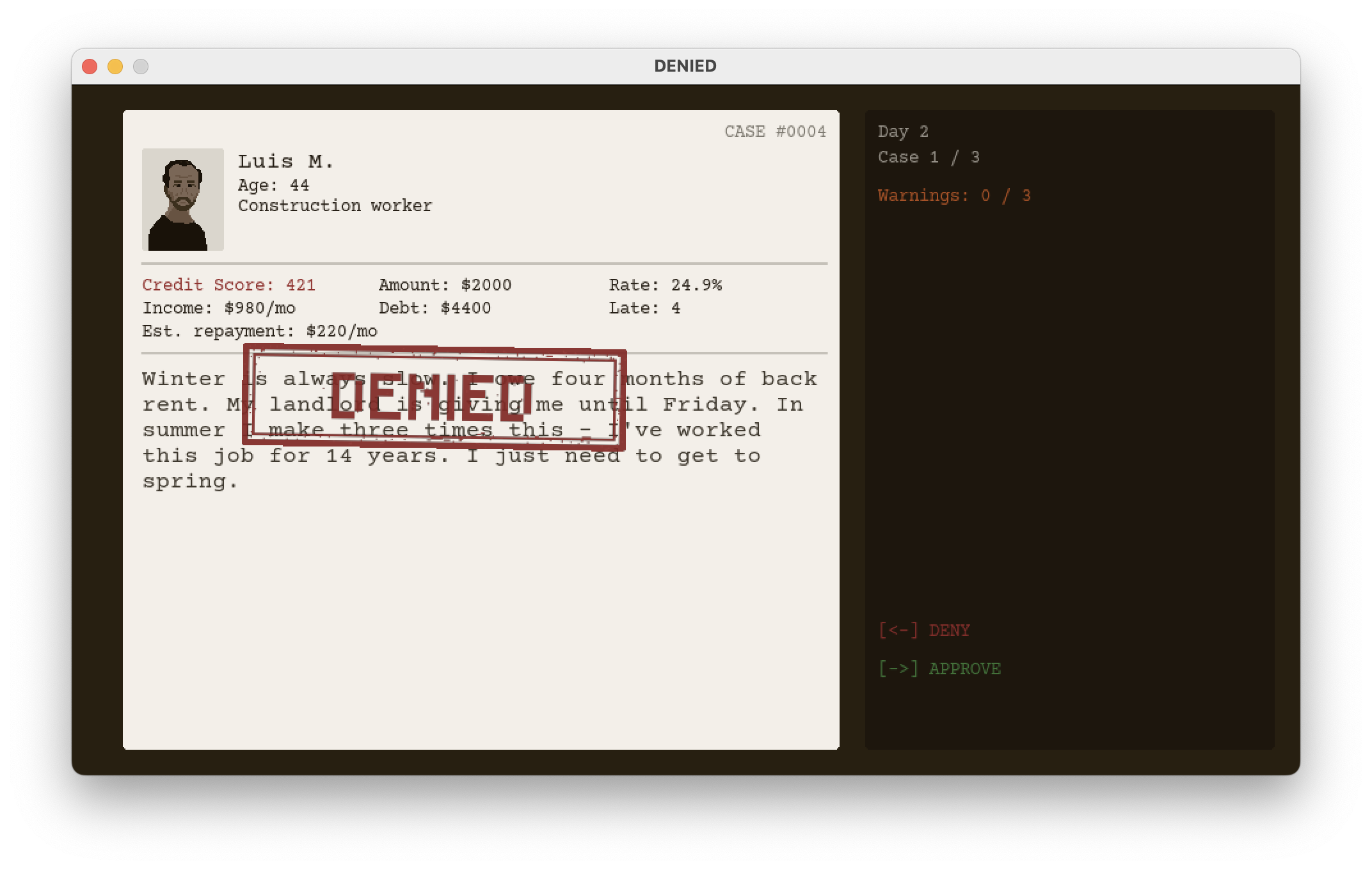Screen dimensions: 1372x870
Task: Click the Late: 4 value
Action: [645, 308]
